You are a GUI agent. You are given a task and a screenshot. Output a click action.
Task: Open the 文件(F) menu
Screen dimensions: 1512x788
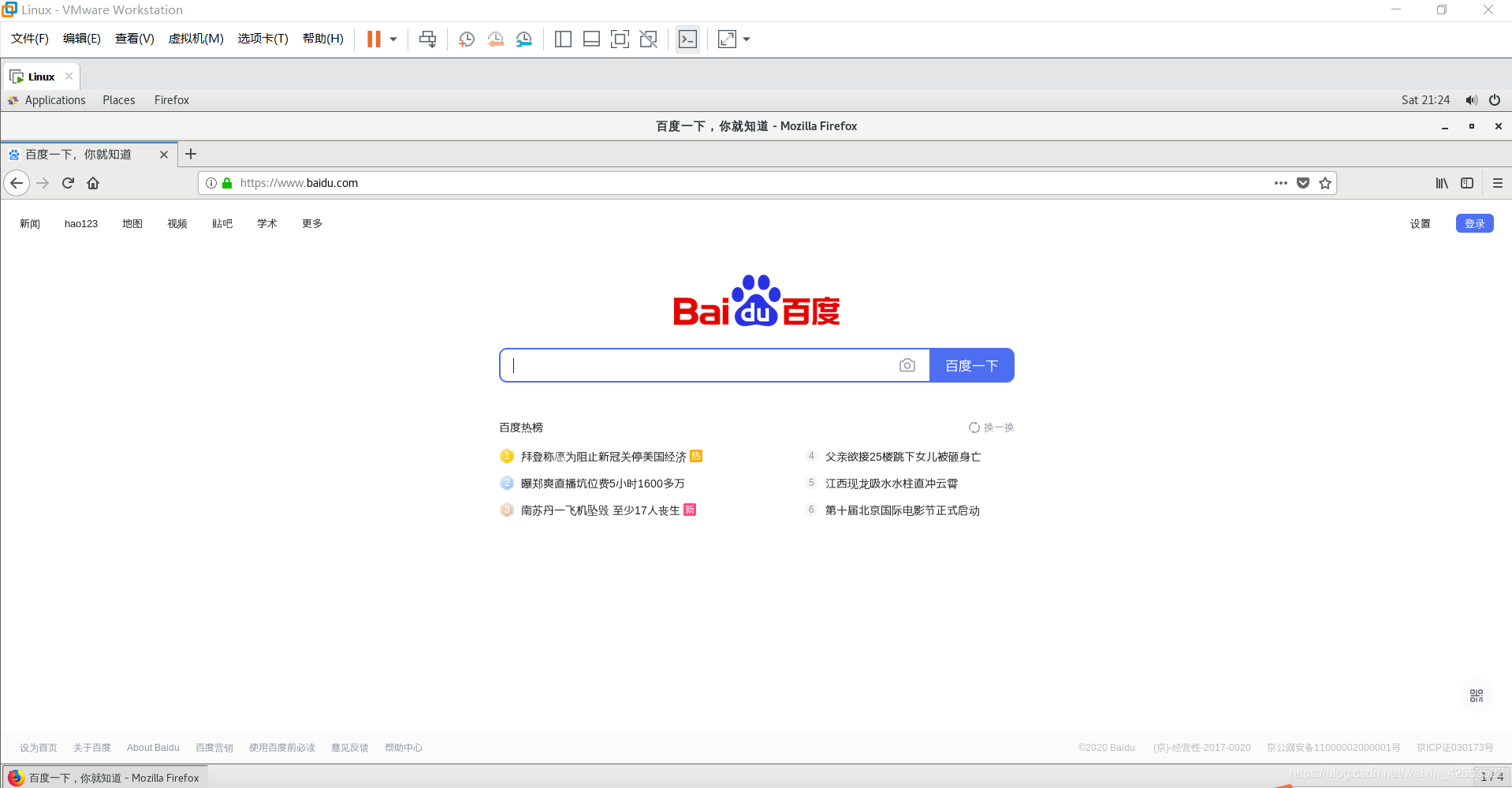tap(30, 39)
